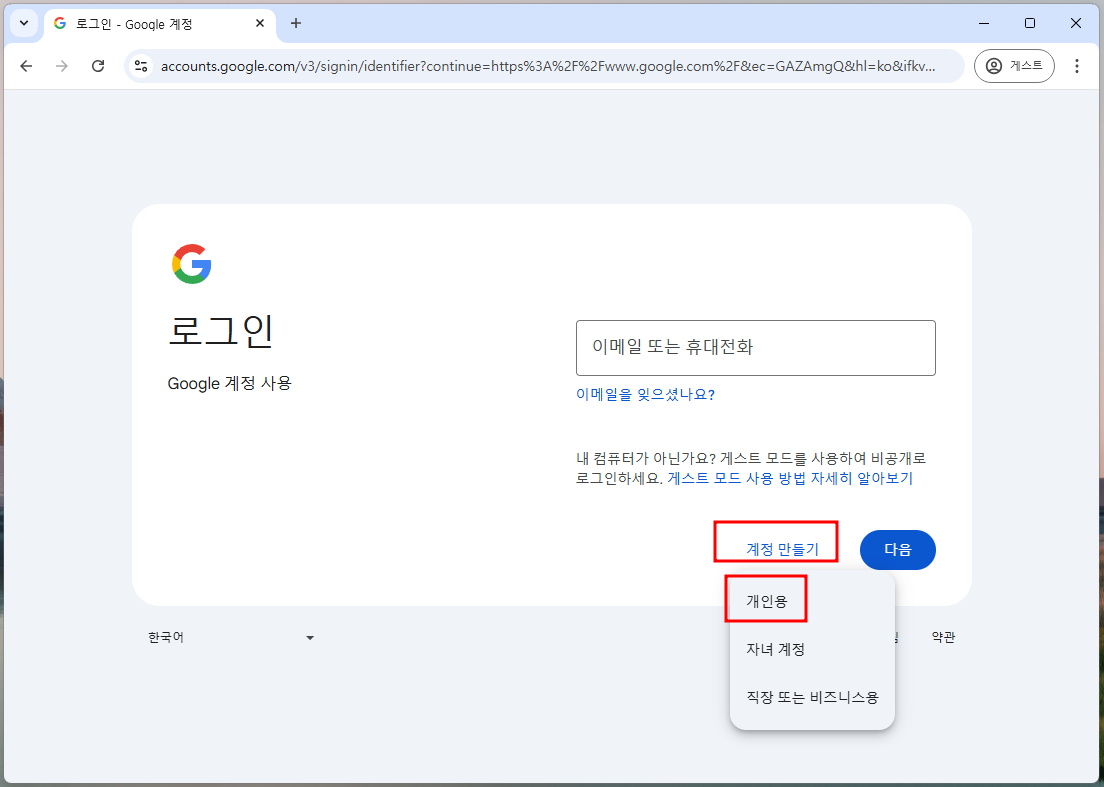The height and width of the screenshot is (787, 1104).
Task: Reload the Google login page
Action: [x=98, y=66]
